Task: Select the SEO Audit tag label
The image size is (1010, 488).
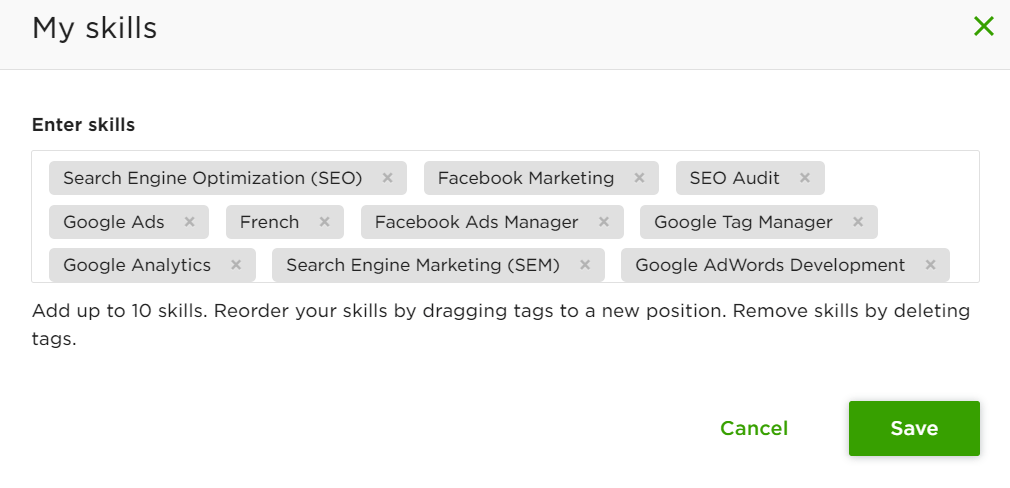Action: click(x=735, y=178)
